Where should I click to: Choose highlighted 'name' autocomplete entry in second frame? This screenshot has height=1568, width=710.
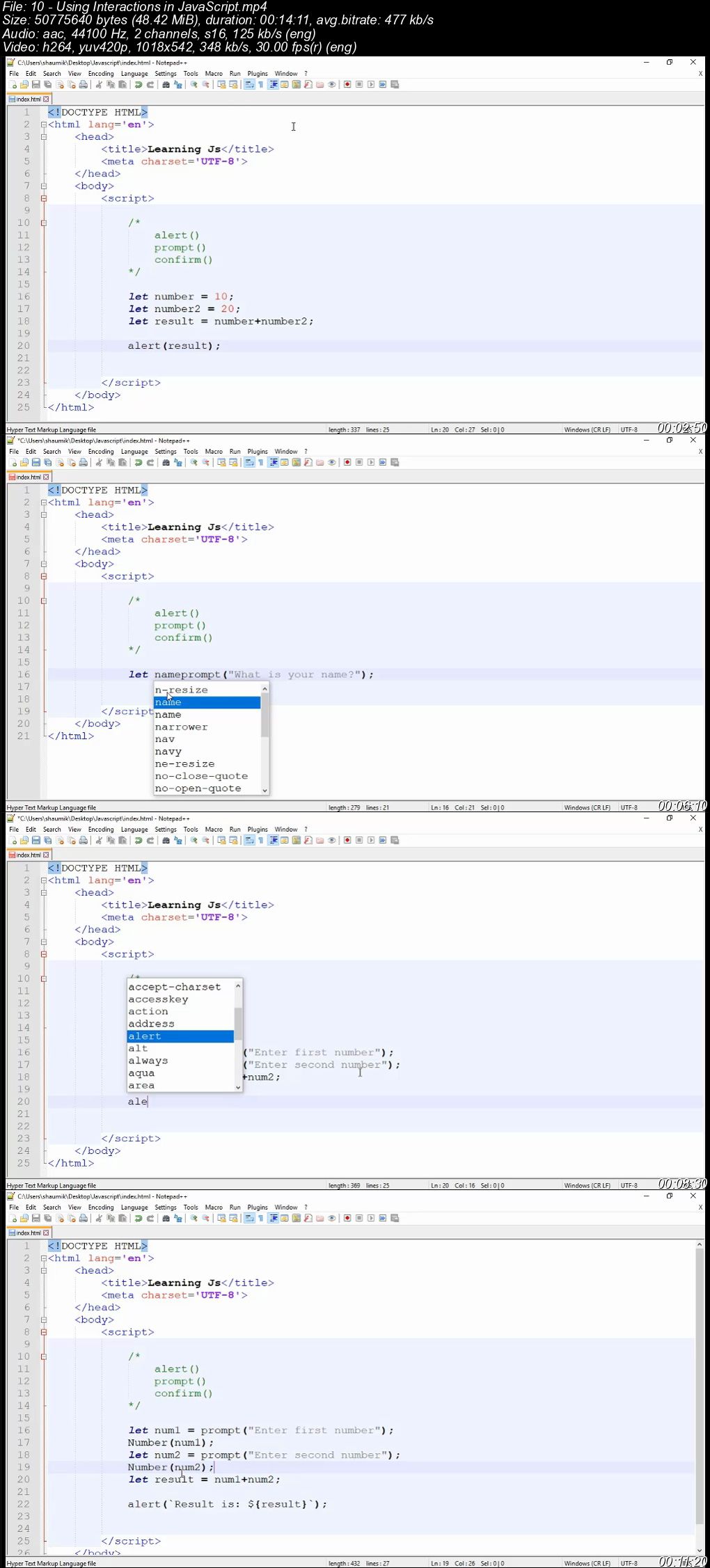point(207,702)
